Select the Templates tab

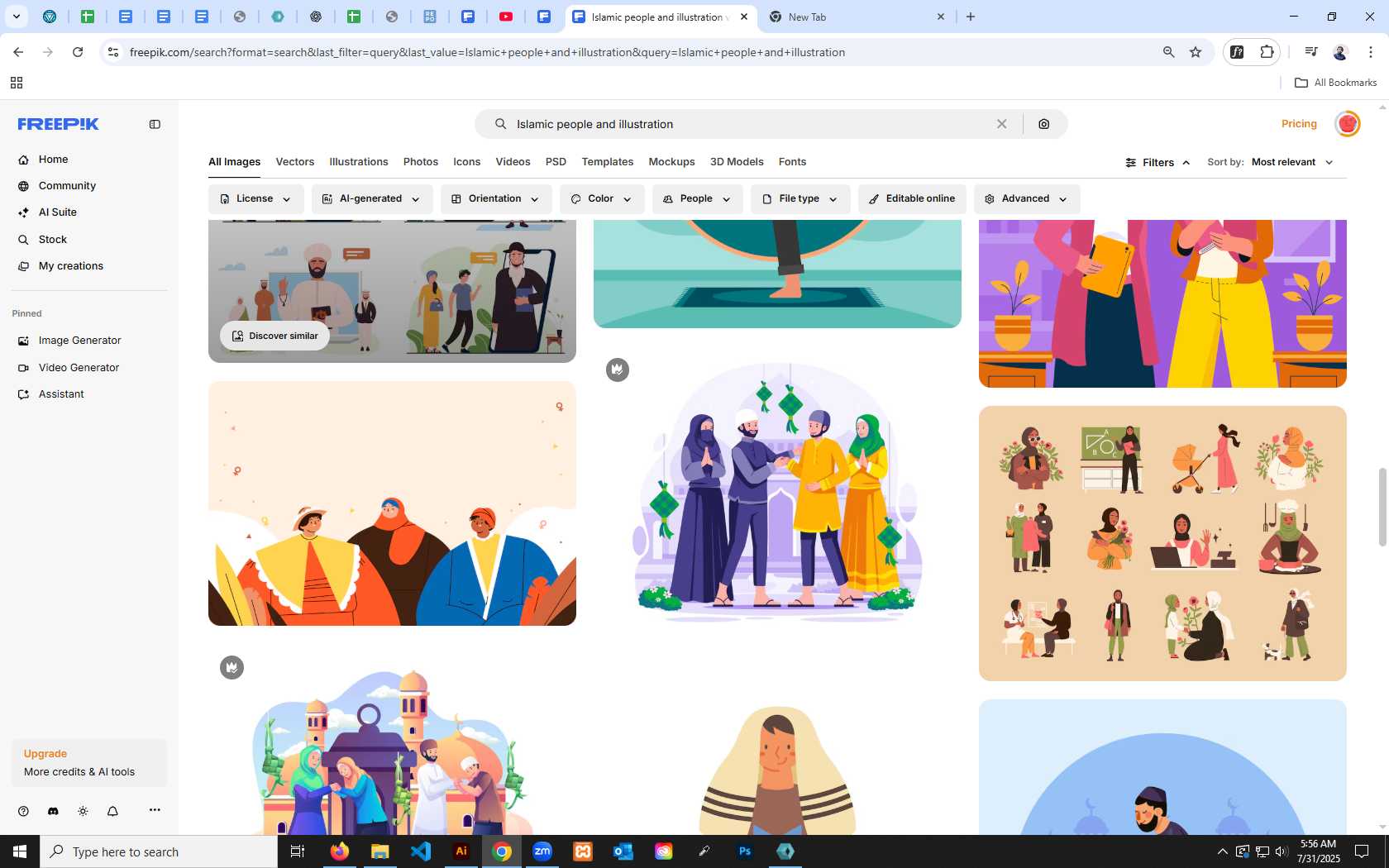(x=608, y=162)
